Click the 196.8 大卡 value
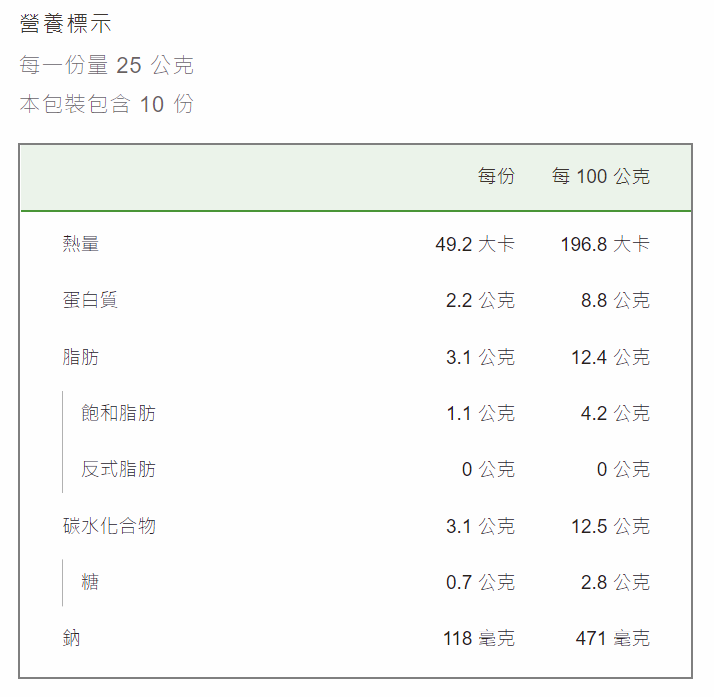The width and height of the screenshot is (714, 697). click(x=605, y=244)
